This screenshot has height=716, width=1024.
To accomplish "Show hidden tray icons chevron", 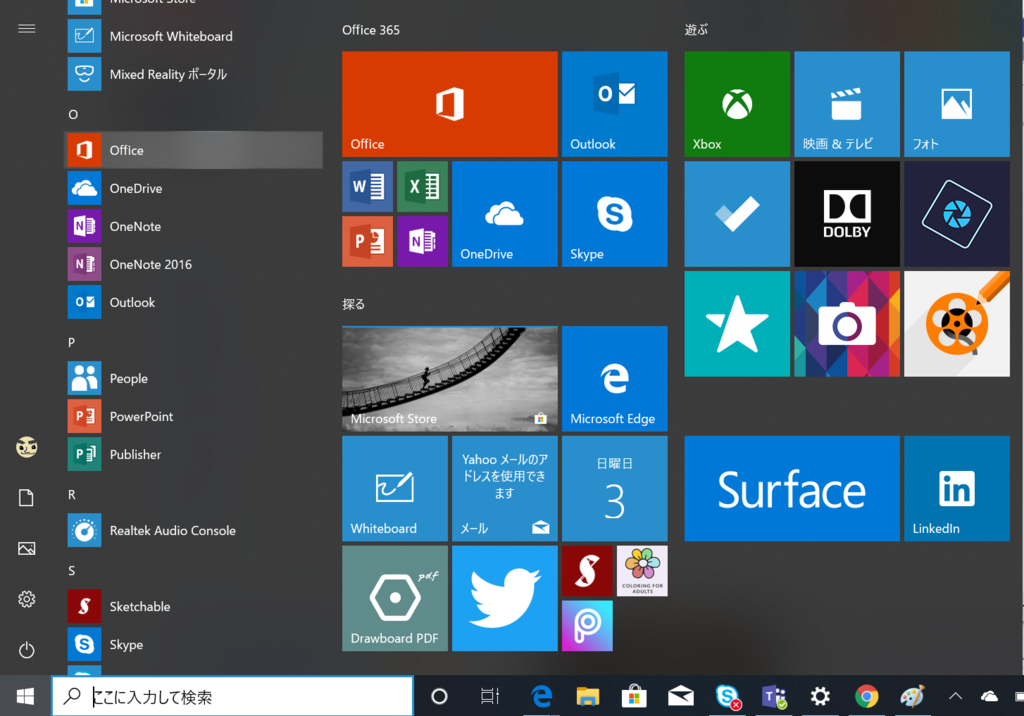I will 955,696.
